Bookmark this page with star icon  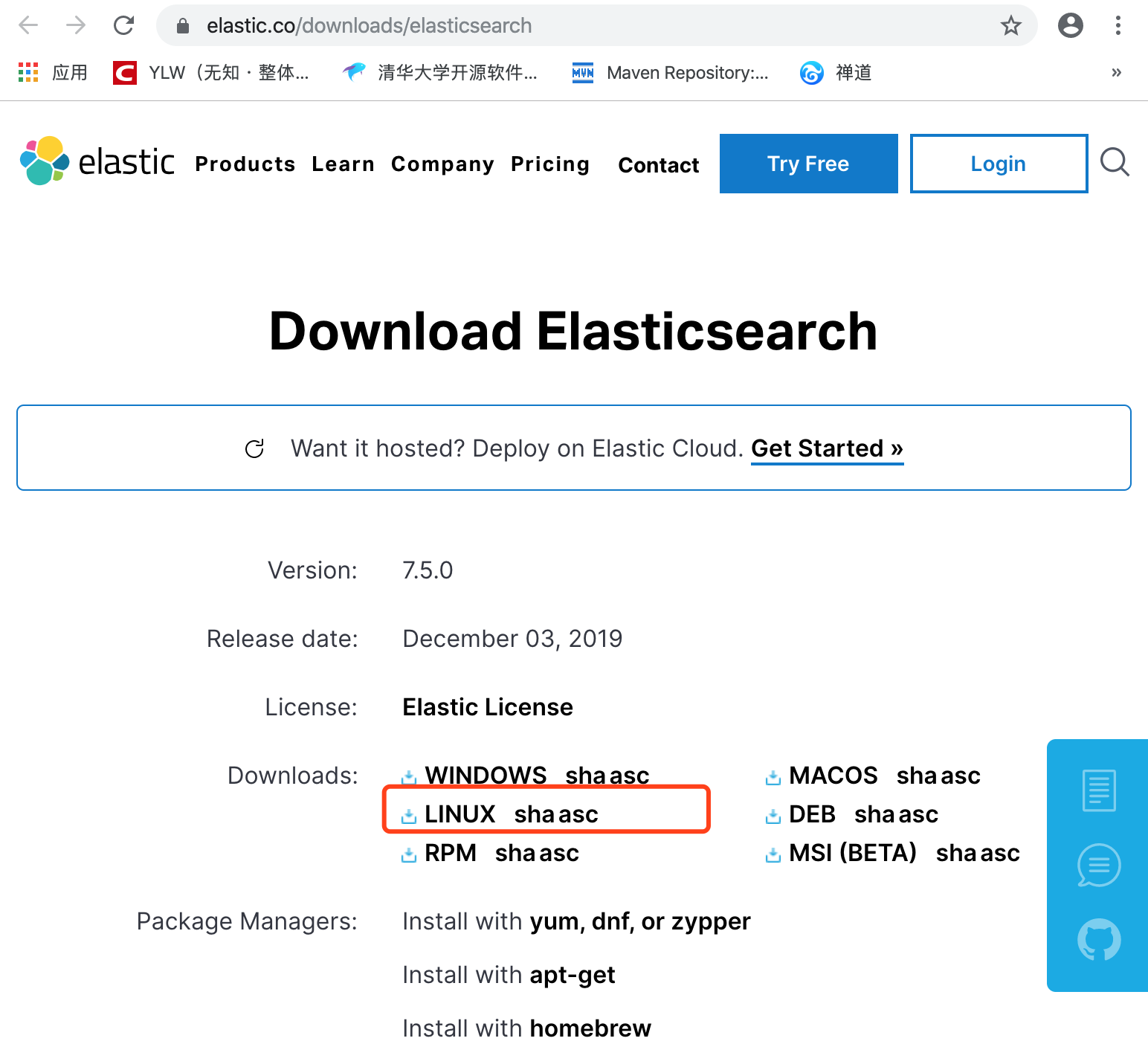(x=1010, y=26)
